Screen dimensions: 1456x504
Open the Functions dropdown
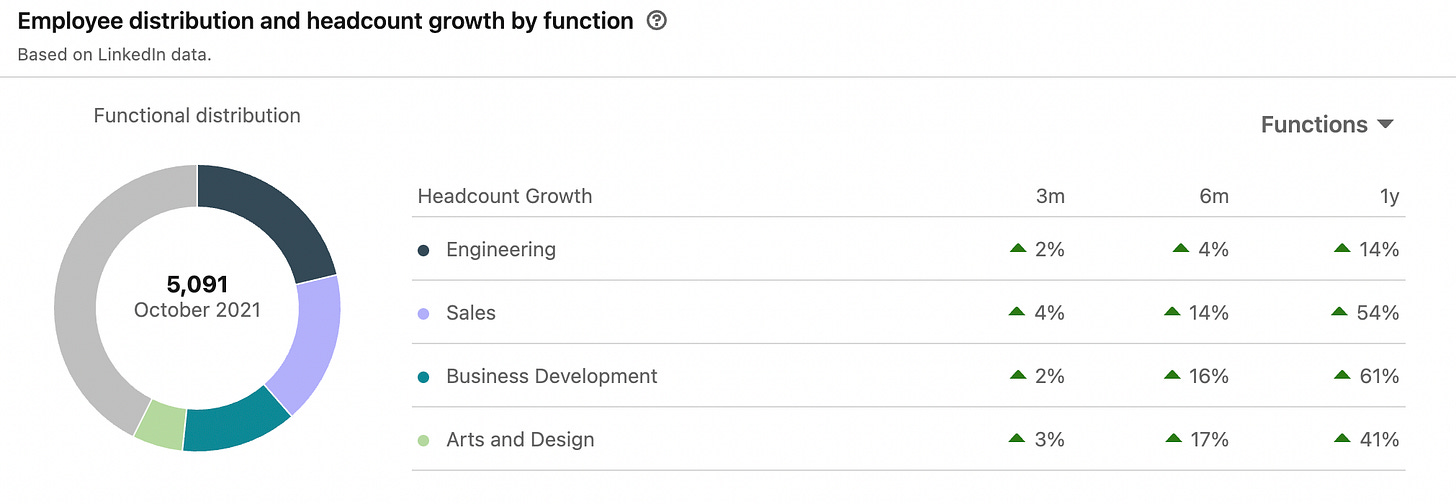tap(1327, 125)
